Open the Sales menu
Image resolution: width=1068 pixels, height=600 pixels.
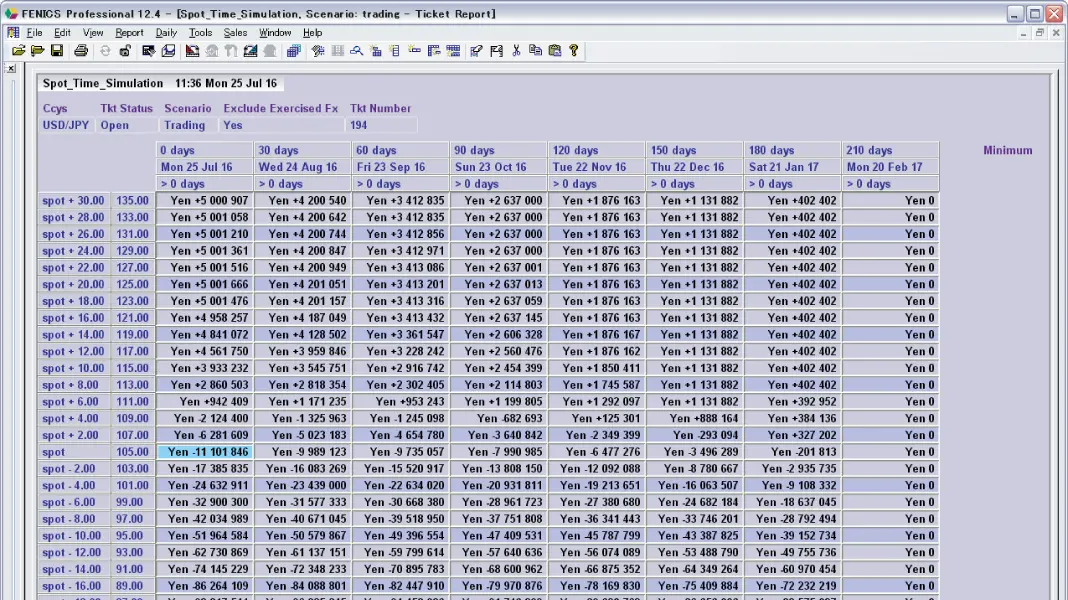click(235, 33)
